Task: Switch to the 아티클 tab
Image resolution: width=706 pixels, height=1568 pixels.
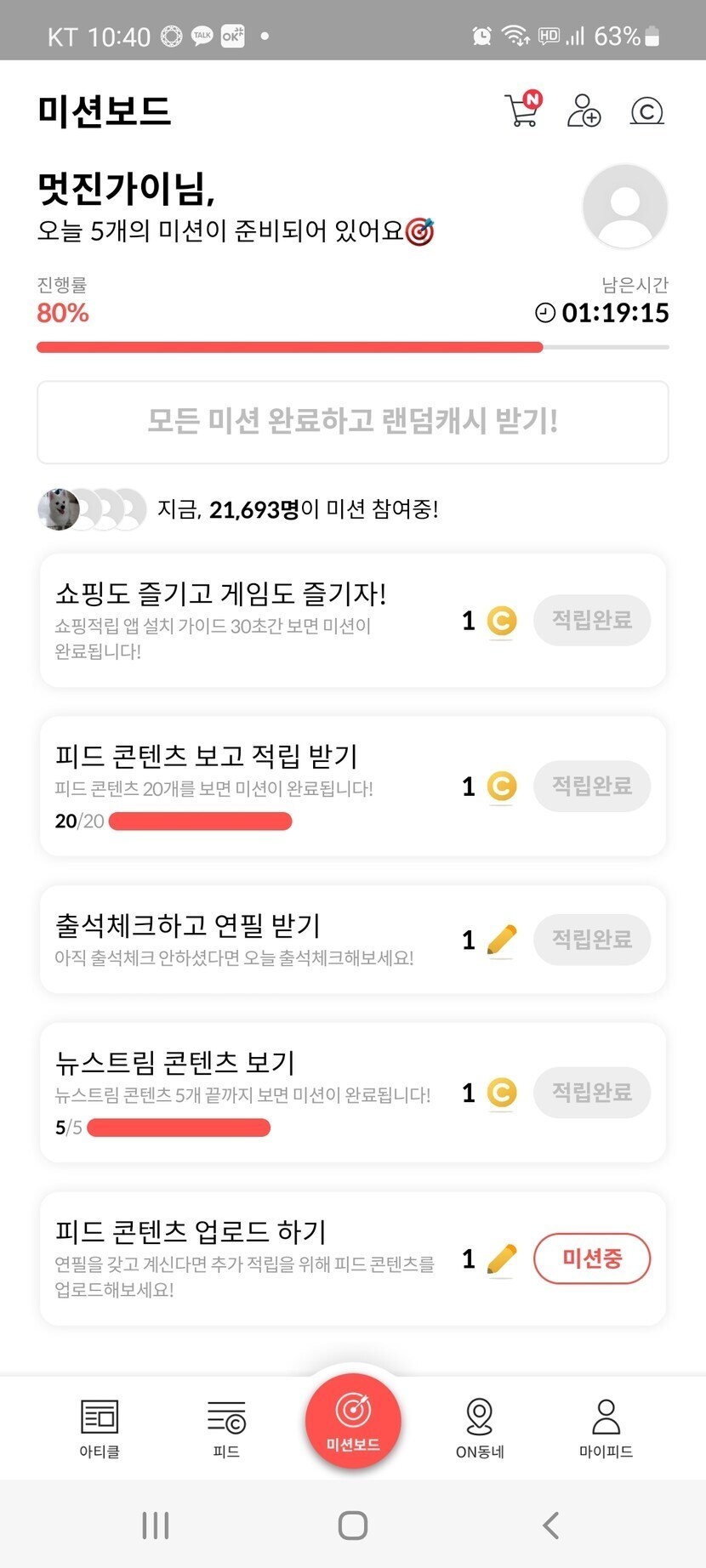Action: 100,1428
